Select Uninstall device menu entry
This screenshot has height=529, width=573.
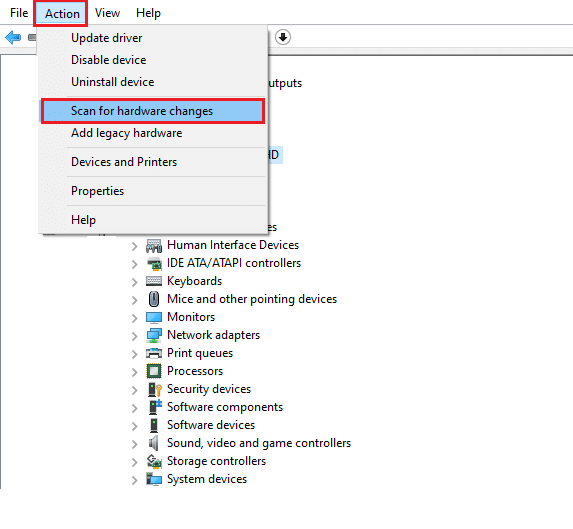[152, 82]
